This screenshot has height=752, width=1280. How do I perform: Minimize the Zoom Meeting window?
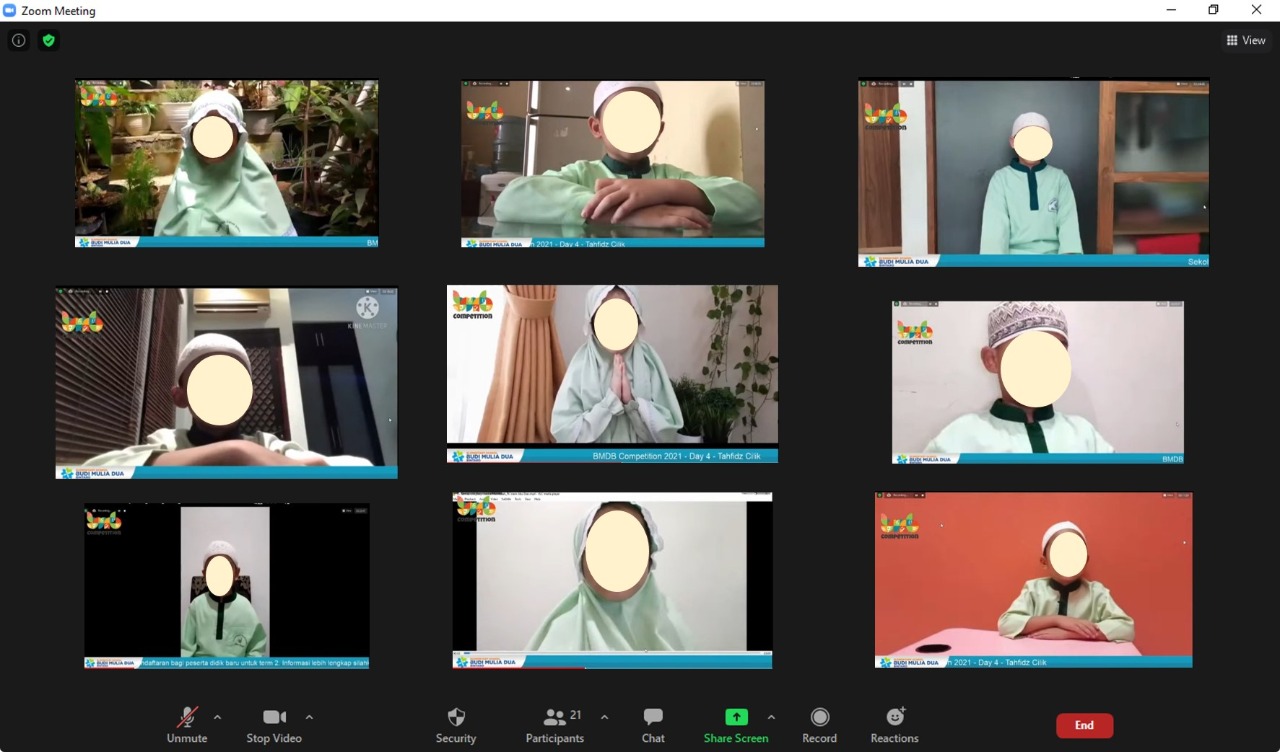tap(1171, 10)
